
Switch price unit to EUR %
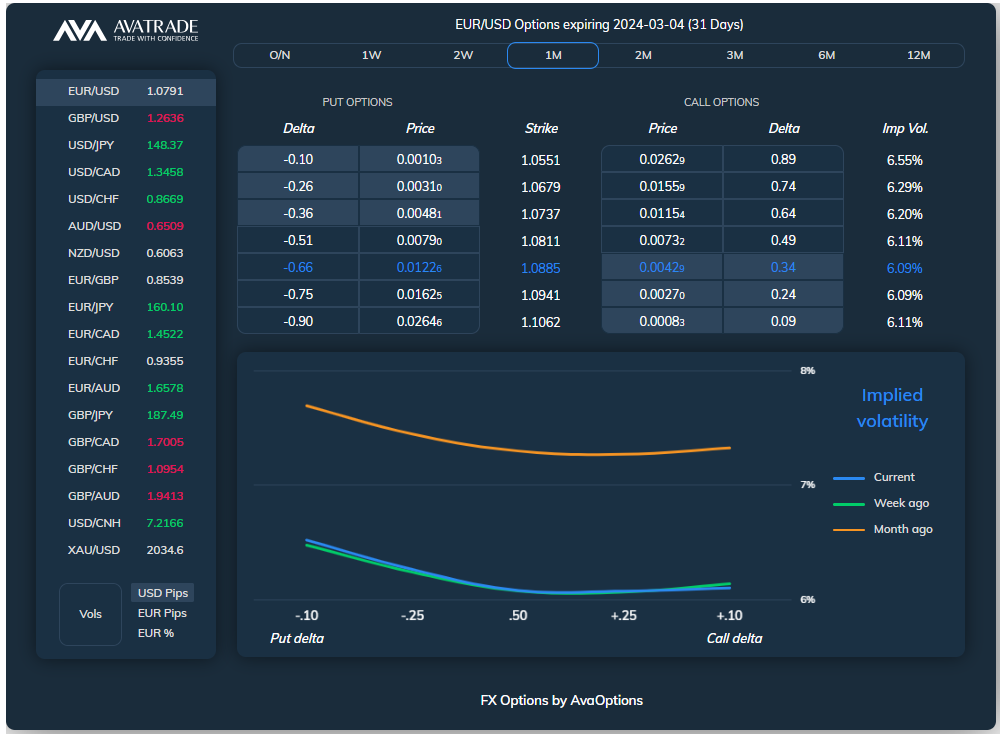coord(156,633)
